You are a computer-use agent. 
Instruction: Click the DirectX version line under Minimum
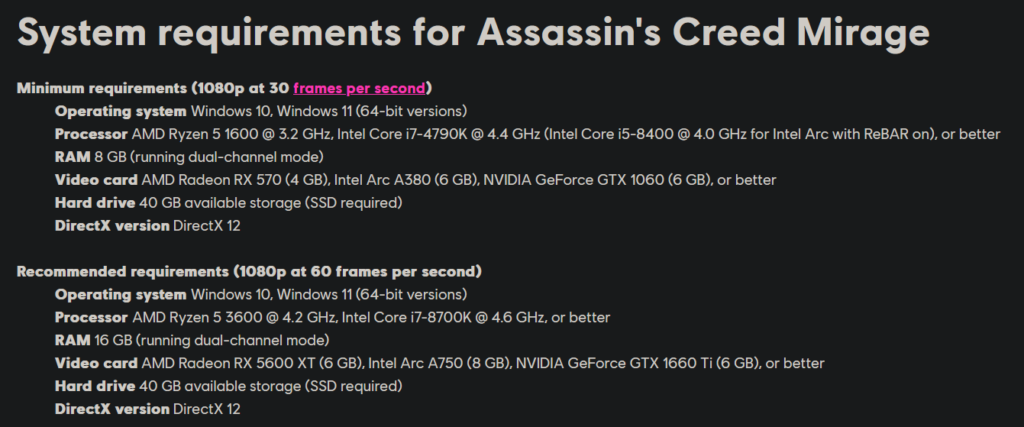click(x=148, y=226)
